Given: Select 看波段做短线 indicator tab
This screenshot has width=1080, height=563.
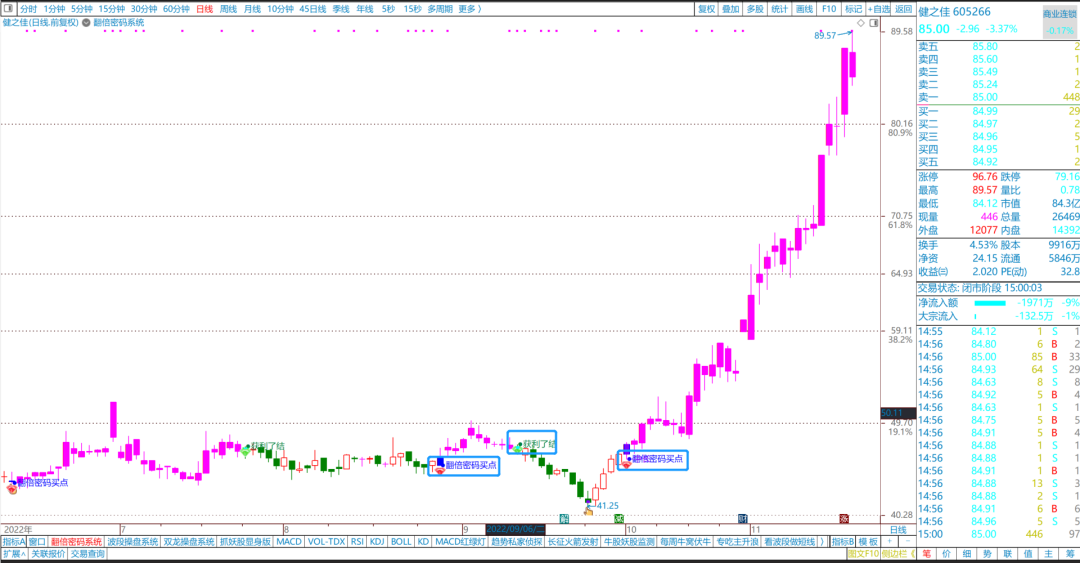Looking at the screenshot, I should point(789,542).
